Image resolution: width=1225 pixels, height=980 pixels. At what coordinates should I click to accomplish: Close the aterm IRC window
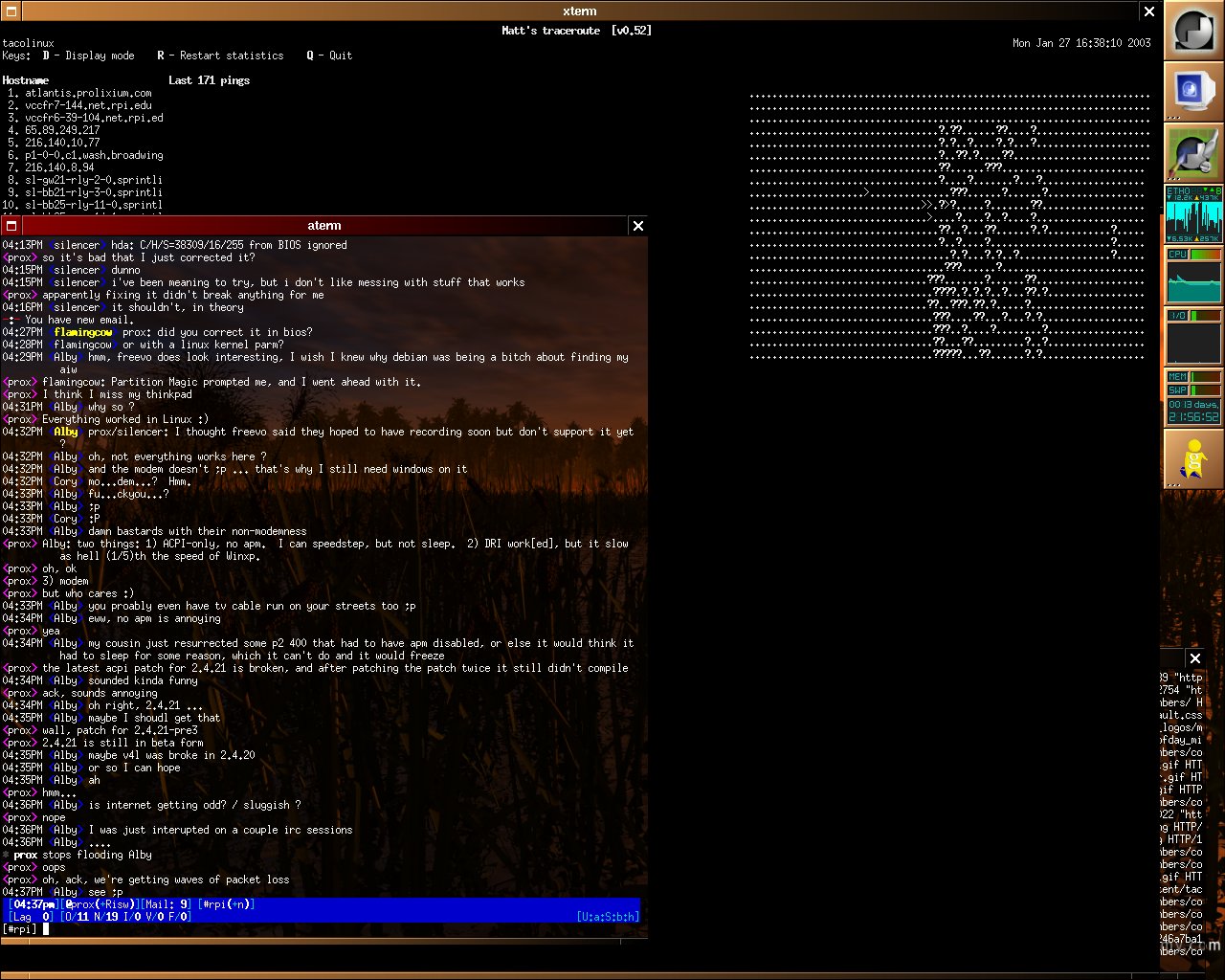coord(638,226)
